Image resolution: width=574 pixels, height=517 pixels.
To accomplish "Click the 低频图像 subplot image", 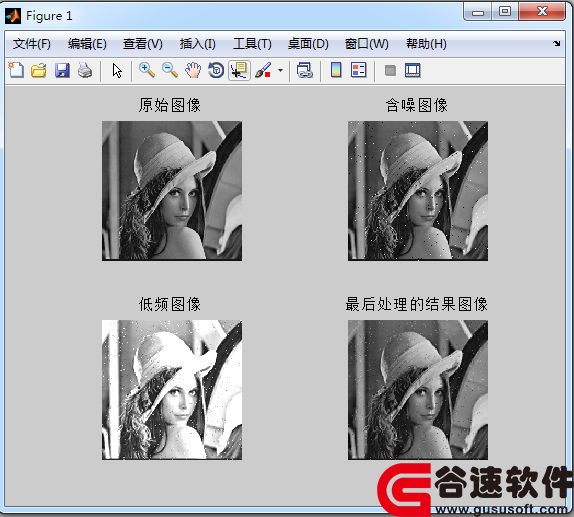I will tap(172, 390).
